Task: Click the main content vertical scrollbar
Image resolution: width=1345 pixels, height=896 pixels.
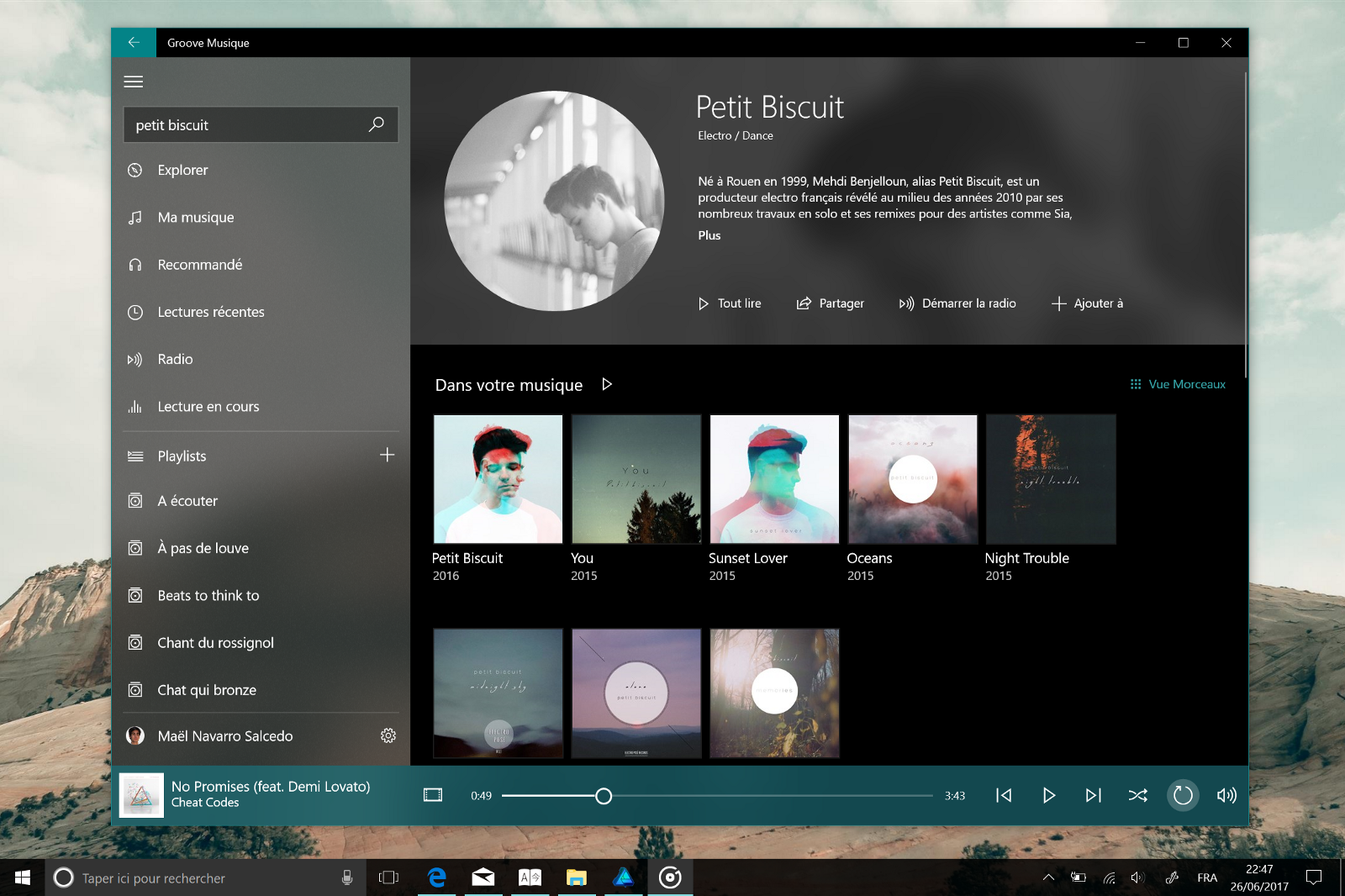Action: click(x=1245, y=225)
